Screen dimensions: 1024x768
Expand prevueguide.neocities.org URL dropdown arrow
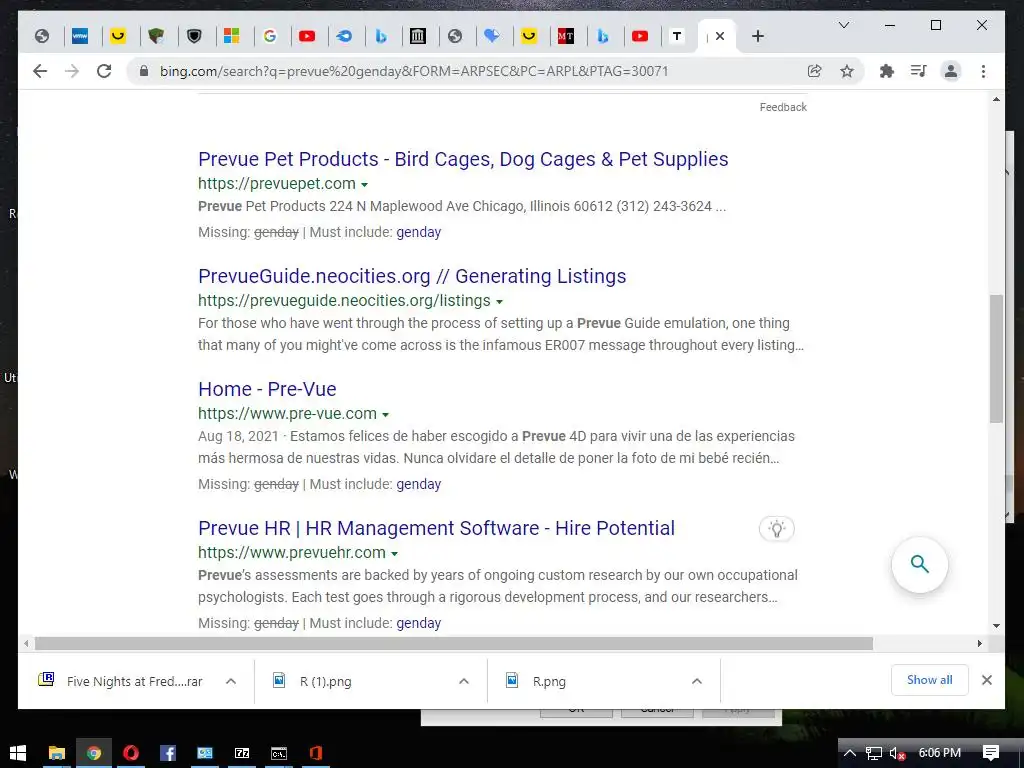(500, 302)
